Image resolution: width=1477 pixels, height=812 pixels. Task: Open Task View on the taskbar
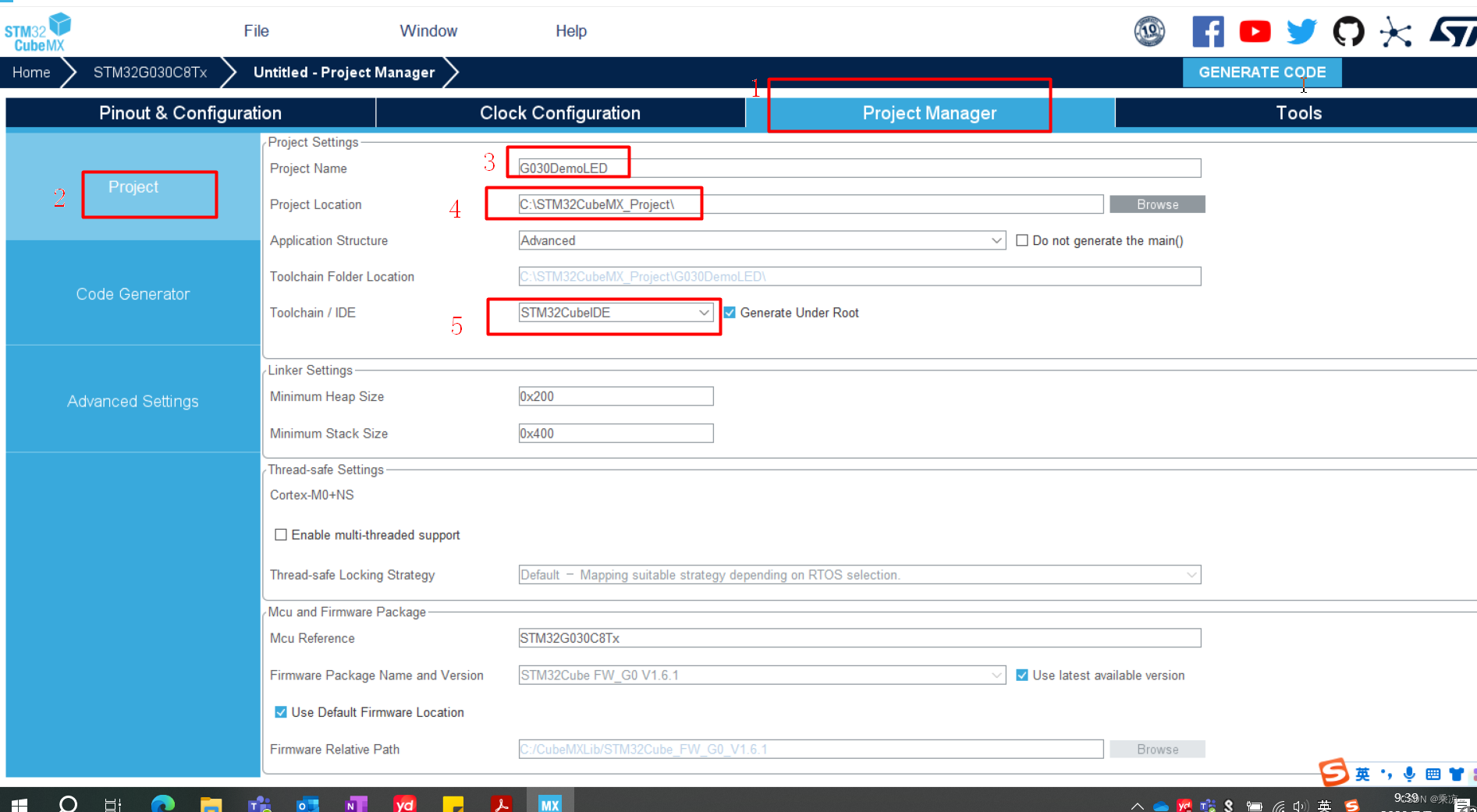click(x=113, y=804)
